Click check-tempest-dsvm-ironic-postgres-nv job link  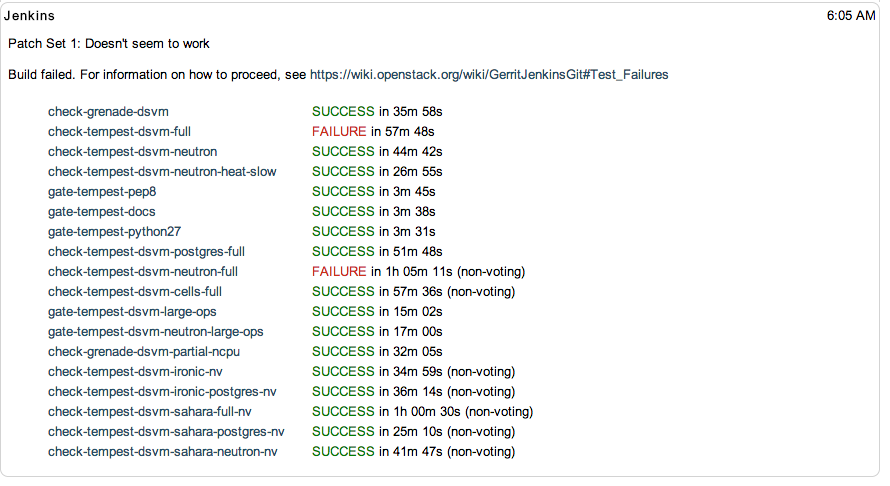[x=165, y=391]
